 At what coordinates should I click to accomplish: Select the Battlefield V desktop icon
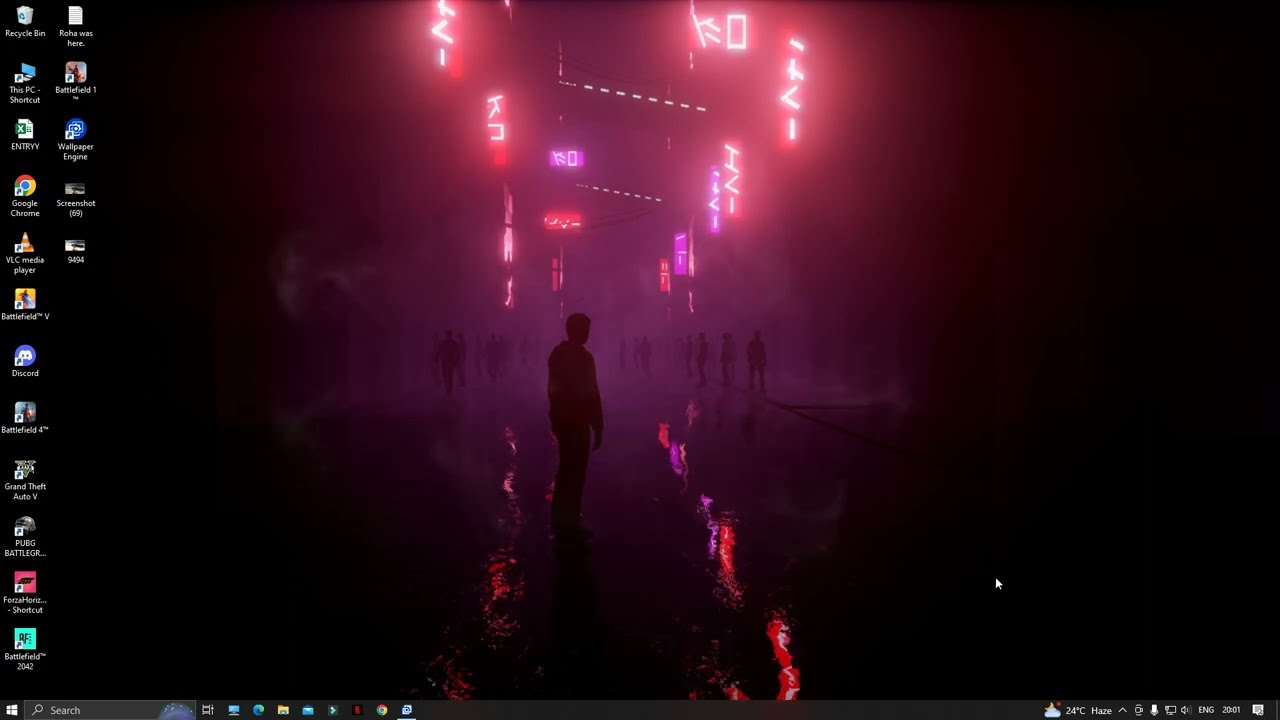pyautogui.click(x=25, y=306)
